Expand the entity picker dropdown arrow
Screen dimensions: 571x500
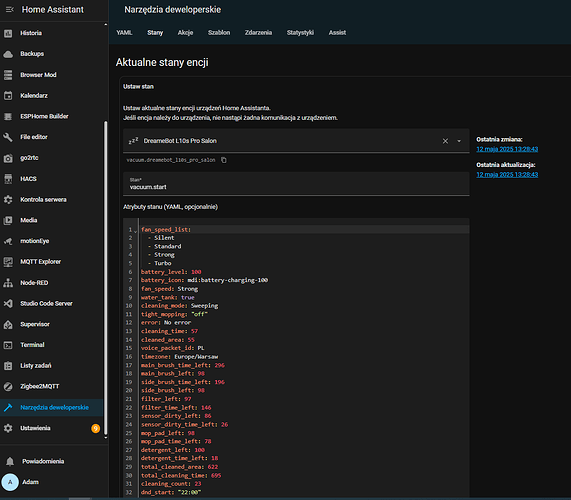click(459, 141)
